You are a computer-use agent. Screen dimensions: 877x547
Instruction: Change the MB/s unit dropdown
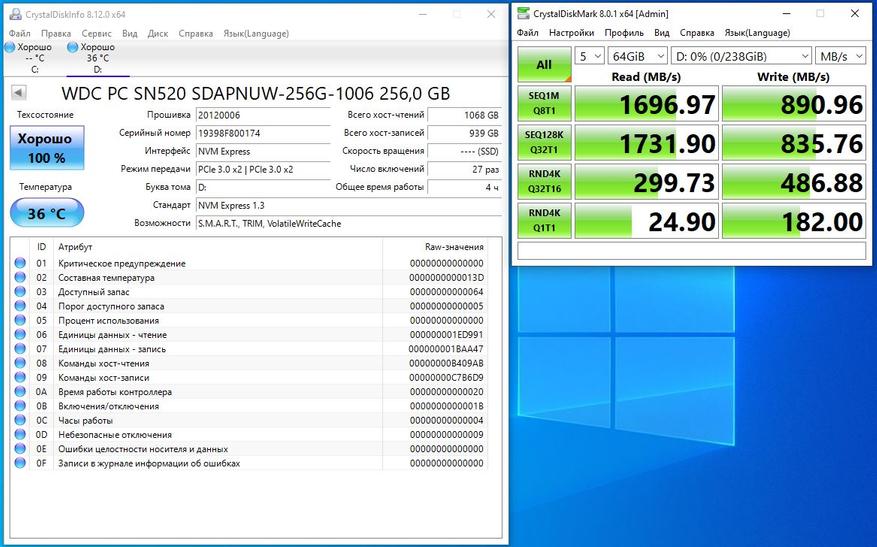[x=840, y=56]
